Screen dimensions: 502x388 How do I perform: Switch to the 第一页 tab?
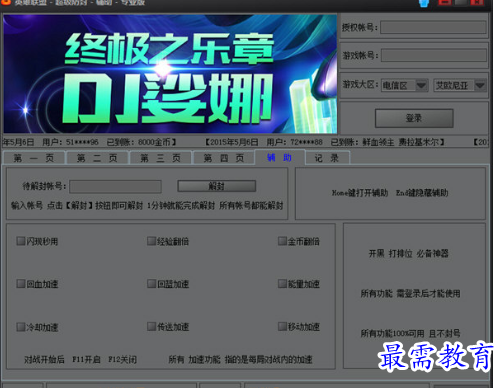(34, 158)
